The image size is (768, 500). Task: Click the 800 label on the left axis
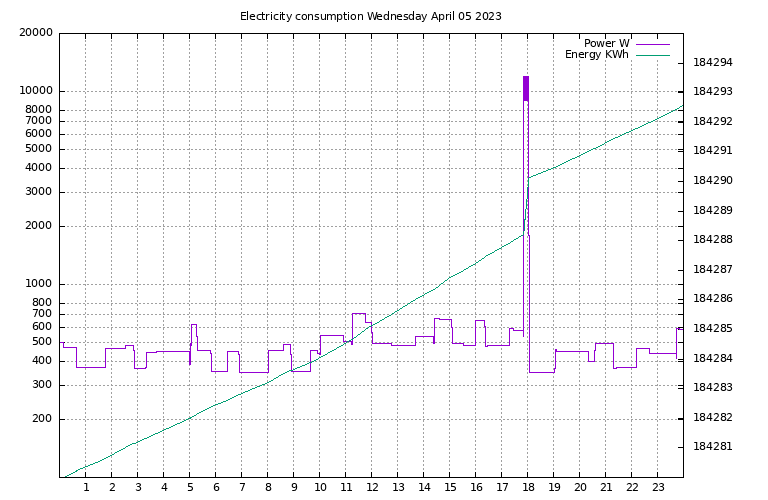click(x=42, y=303)
